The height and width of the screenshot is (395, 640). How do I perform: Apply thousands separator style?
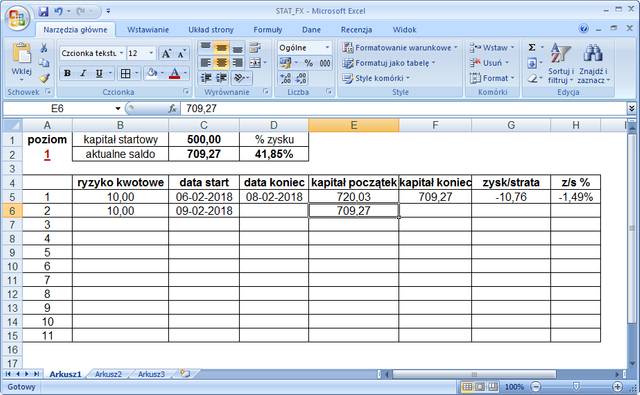coord(325,63)
